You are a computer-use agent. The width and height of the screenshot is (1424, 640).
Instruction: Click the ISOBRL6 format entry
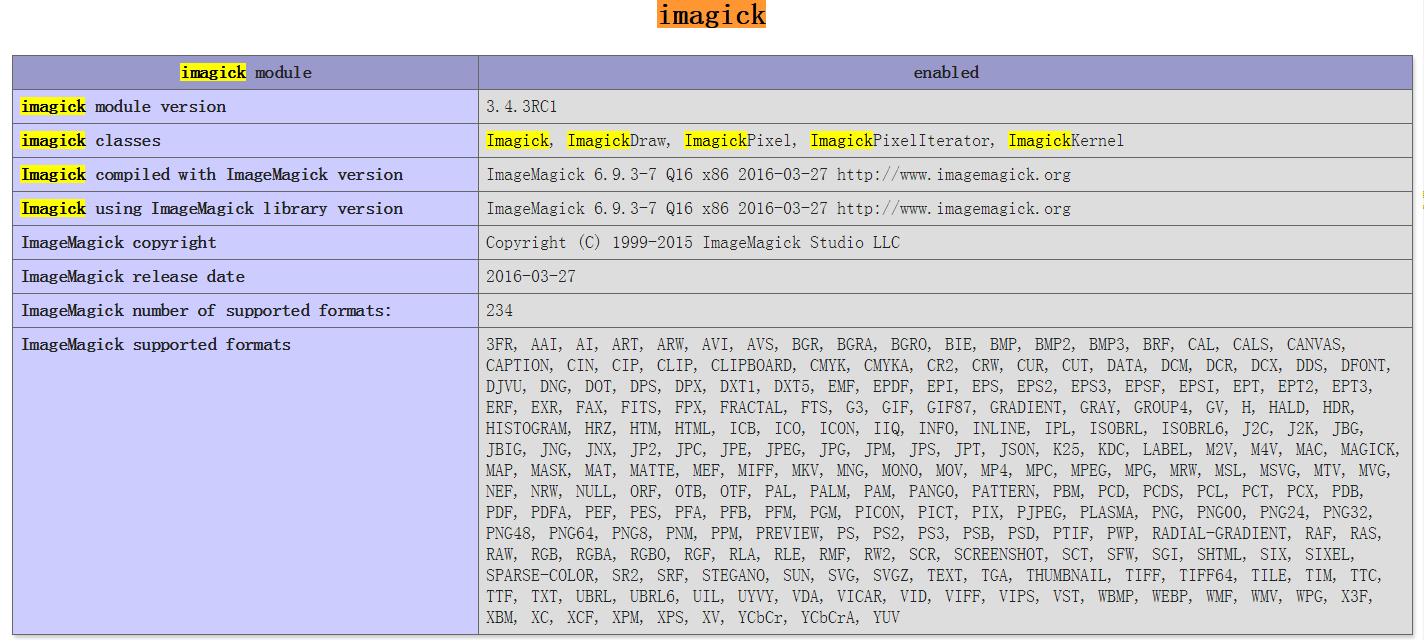[x=1193, y=429]
